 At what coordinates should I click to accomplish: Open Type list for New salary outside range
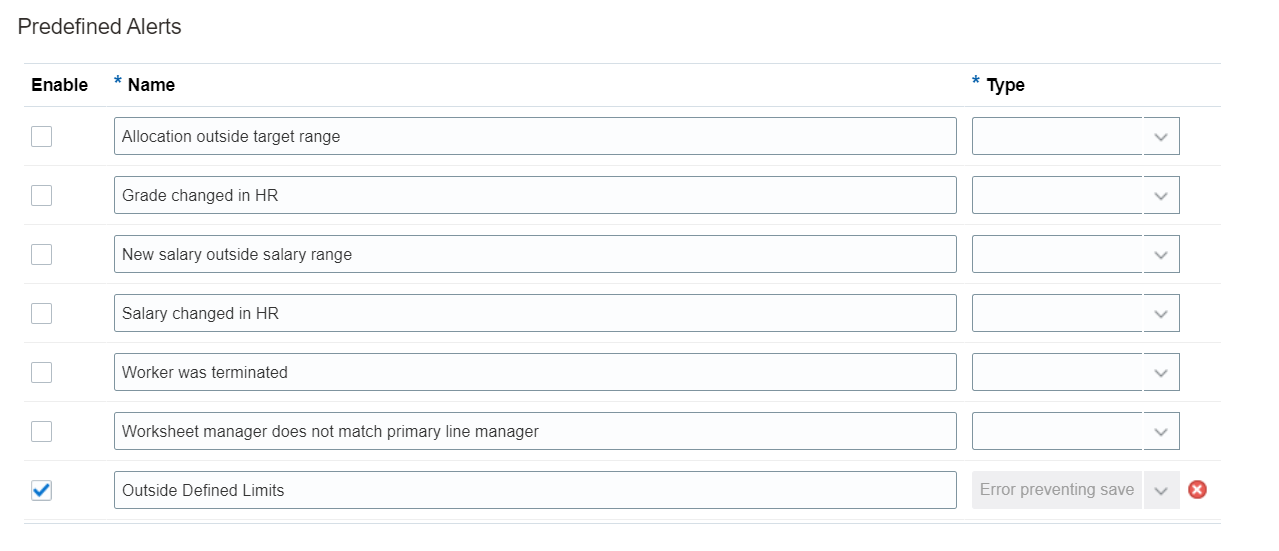click(1160, 255)
